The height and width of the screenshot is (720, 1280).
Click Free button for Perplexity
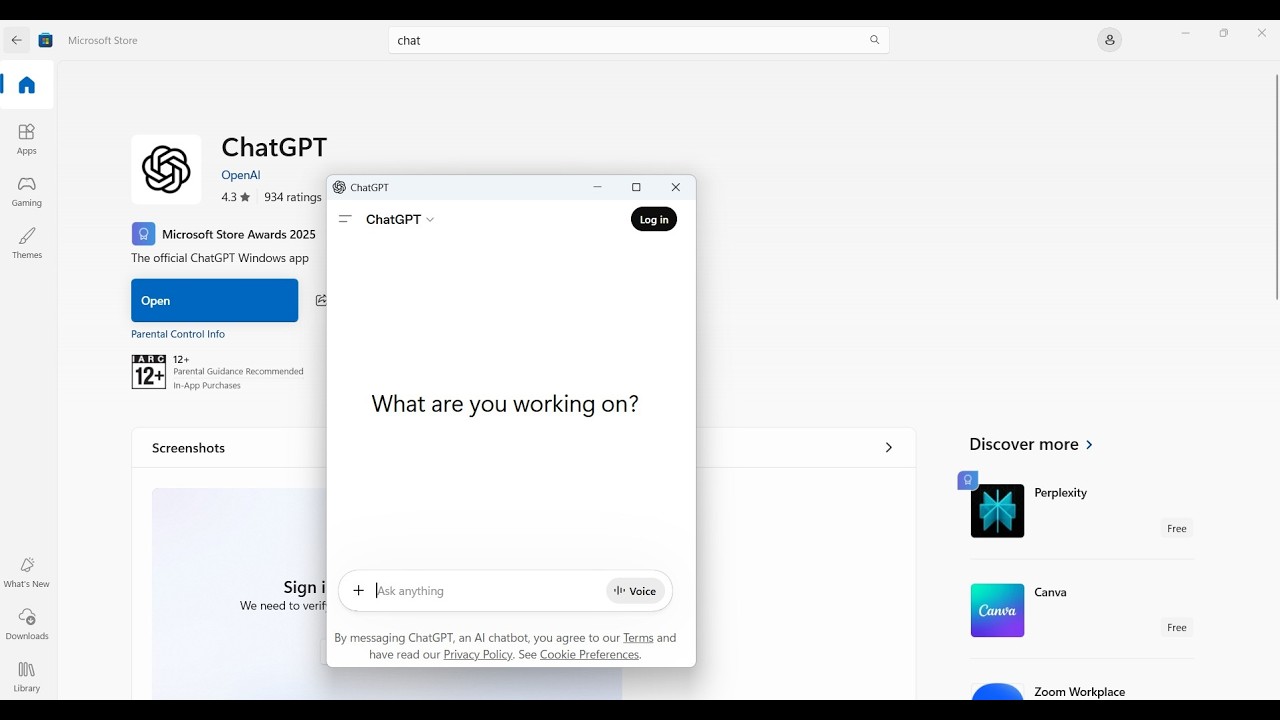coord(1177,529)
